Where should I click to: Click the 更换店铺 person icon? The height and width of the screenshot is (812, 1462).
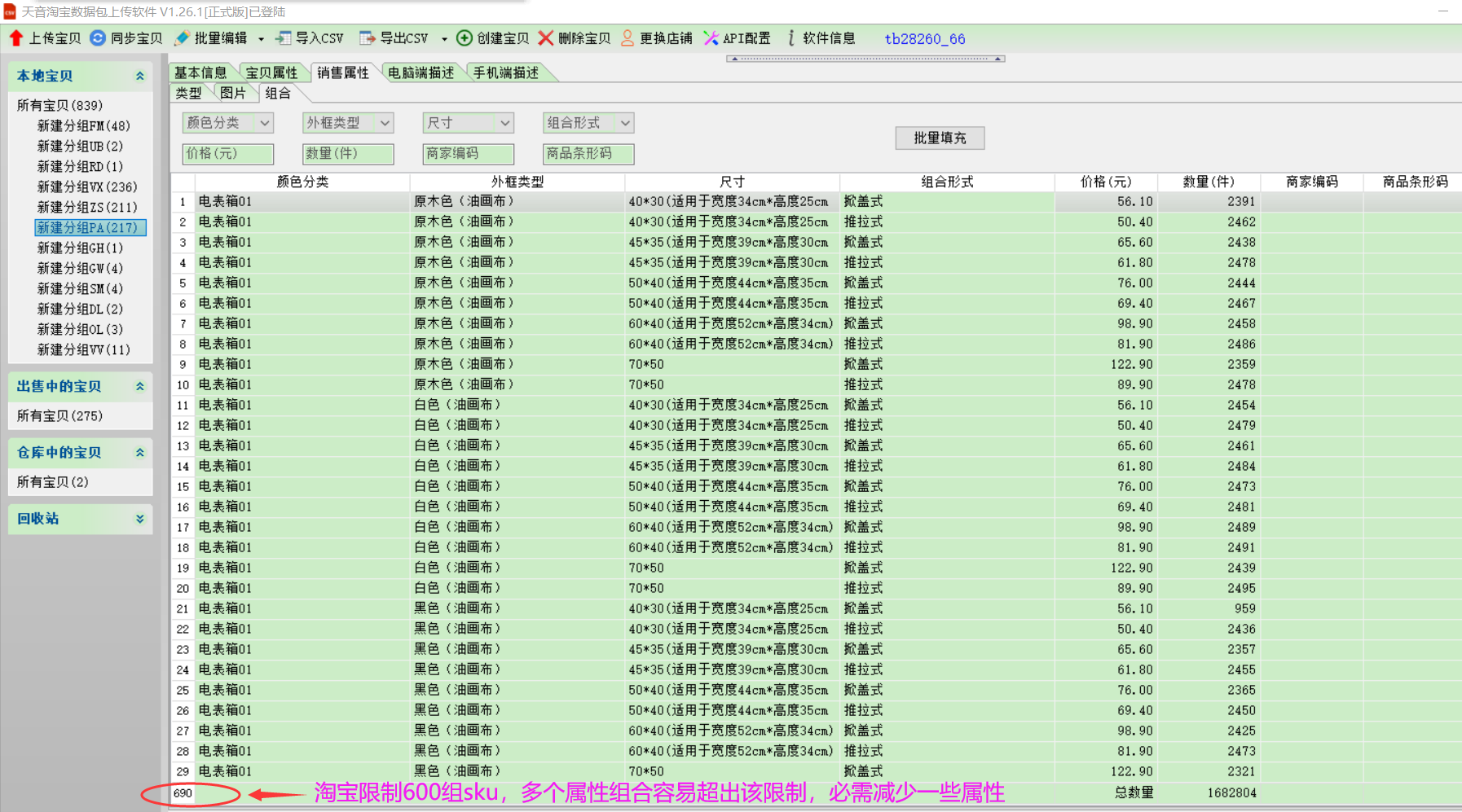pos(628,38)
